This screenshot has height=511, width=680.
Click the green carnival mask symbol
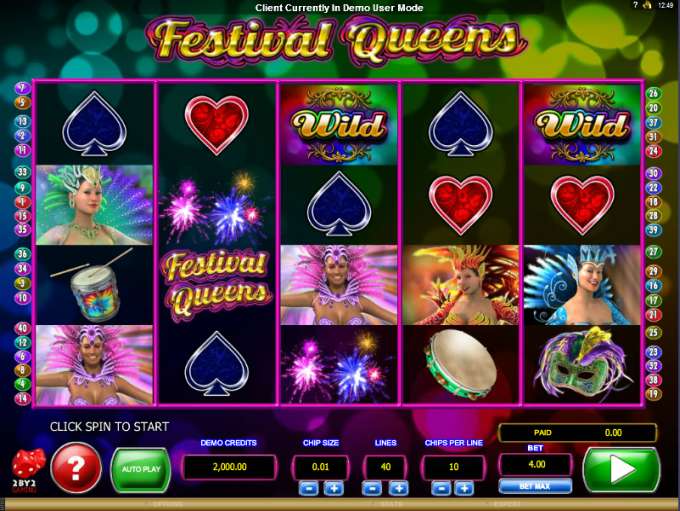tap(582, 364)
